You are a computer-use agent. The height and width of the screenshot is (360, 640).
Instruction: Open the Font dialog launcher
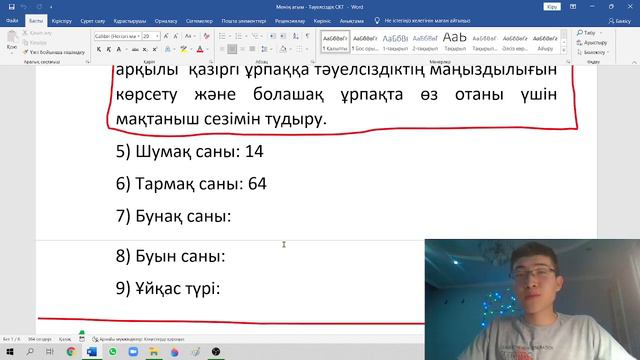(x=211, y=62)
